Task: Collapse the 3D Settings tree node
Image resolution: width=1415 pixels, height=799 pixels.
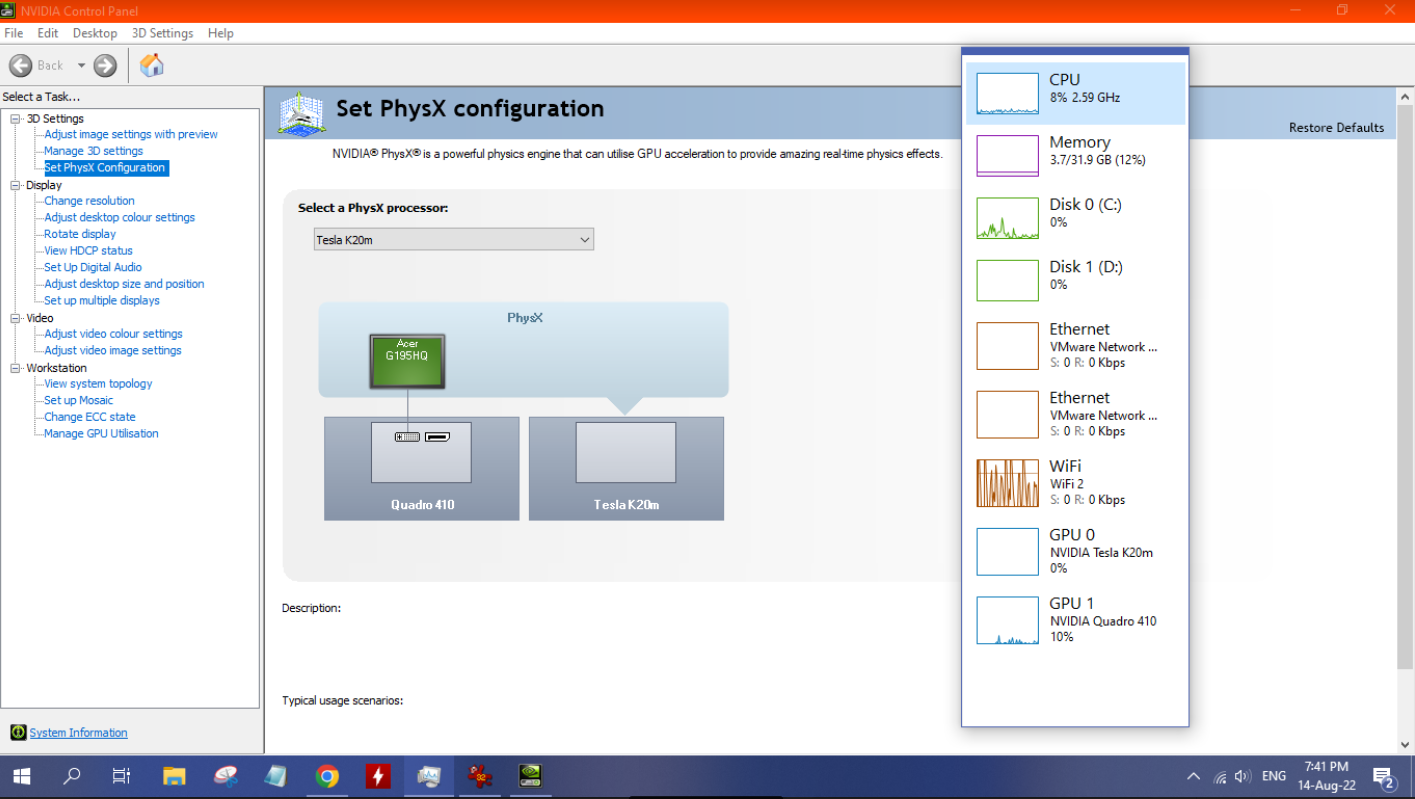Action: point(16,119)
